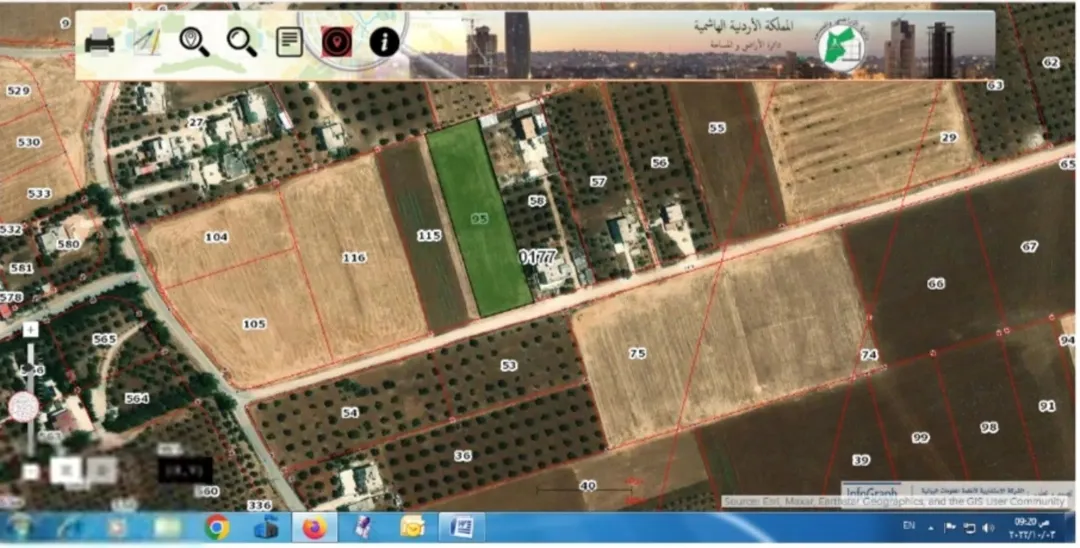Select parcel label 36

(463, 456)
